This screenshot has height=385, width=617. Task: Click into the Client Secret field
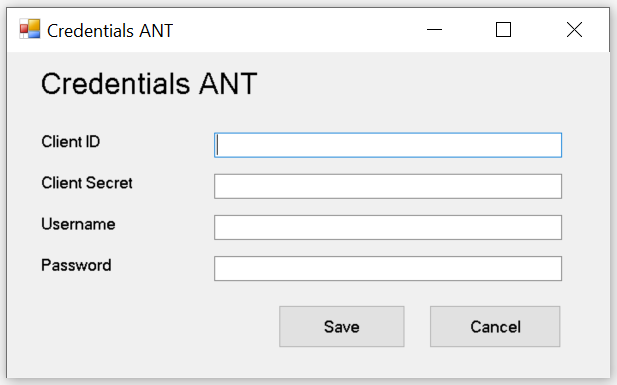click(388, 186)
